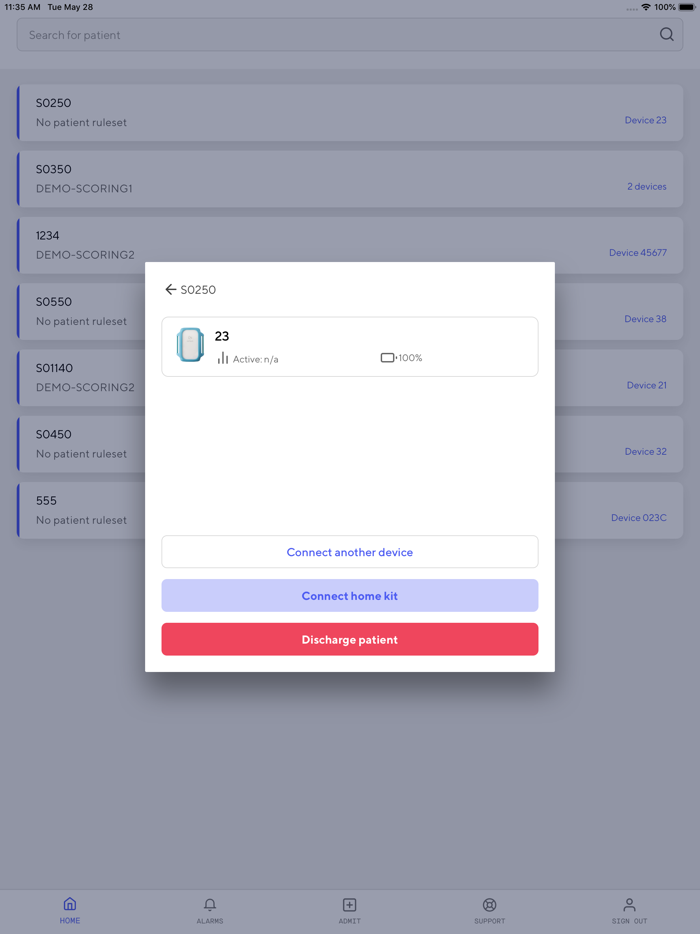Image resolution: width=700 pixels, height=934 pixels.
Task: Open Device 023C link
Action: pyautogui.click(x=638, y=518)
